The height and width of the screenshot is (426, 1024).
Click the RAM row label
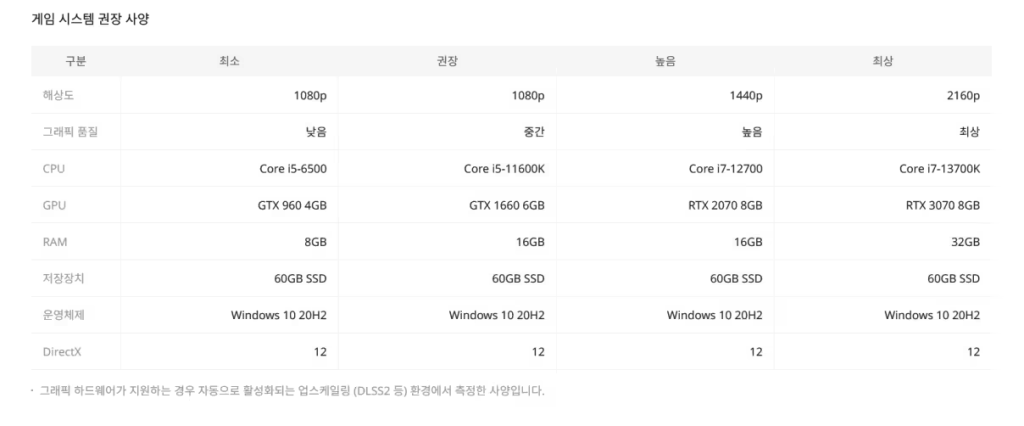click(x=55, y=242)
